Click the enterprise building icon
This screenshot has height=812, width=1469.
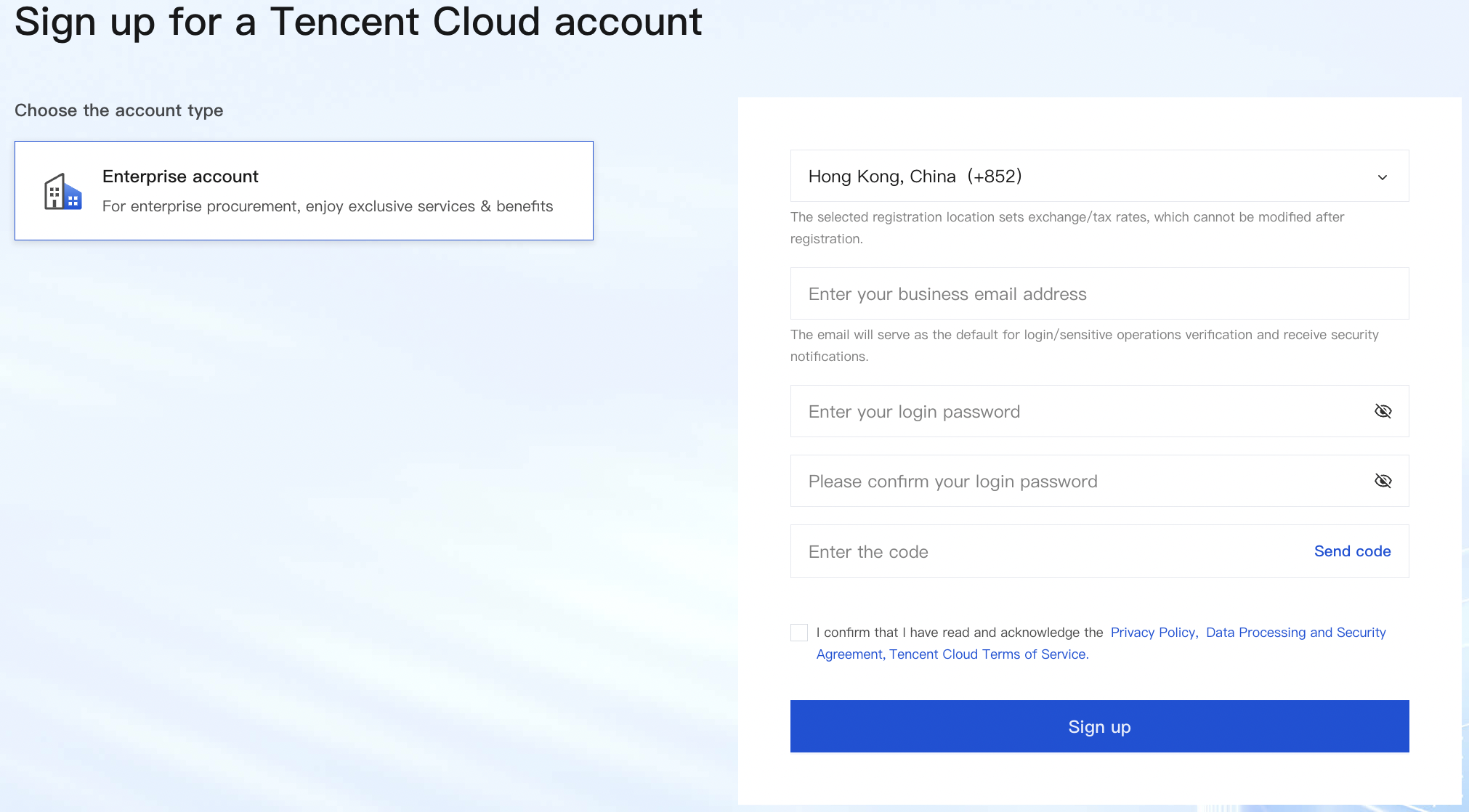point(62,192)
